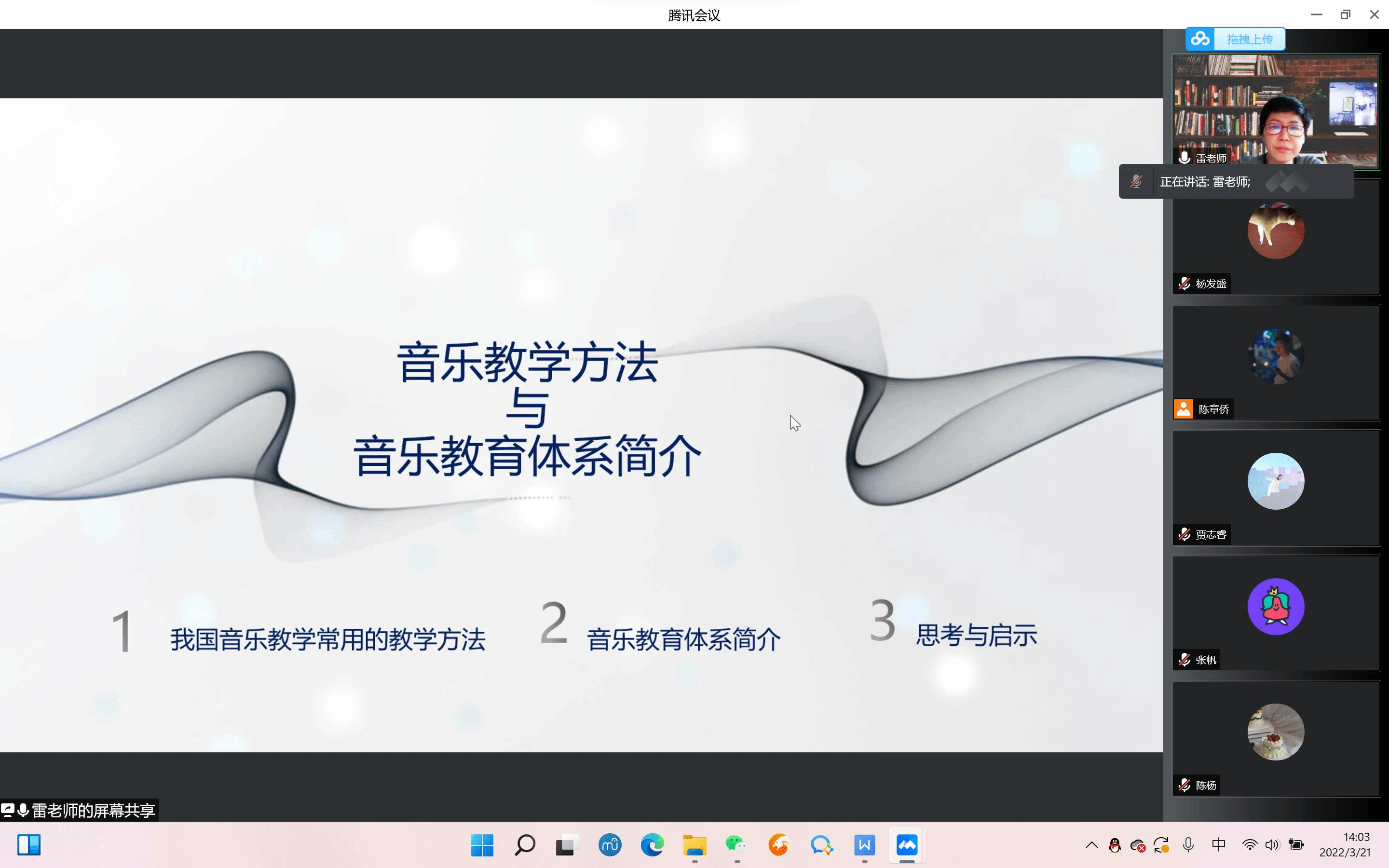Image resolution: width=1389 pixels, height=868 pixels.
Task: Click muted microphone icon beside 贾志睿
Action: point(1184,534)
